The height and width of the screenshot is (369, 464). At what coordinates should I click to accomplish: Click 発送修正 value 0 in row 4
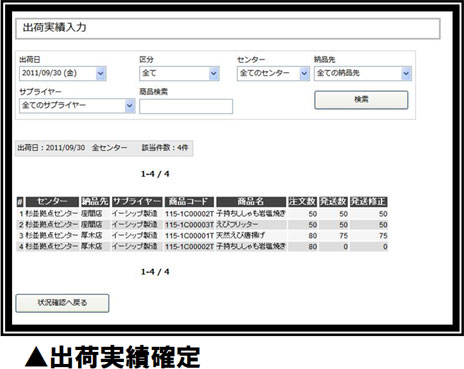(385, 247)
